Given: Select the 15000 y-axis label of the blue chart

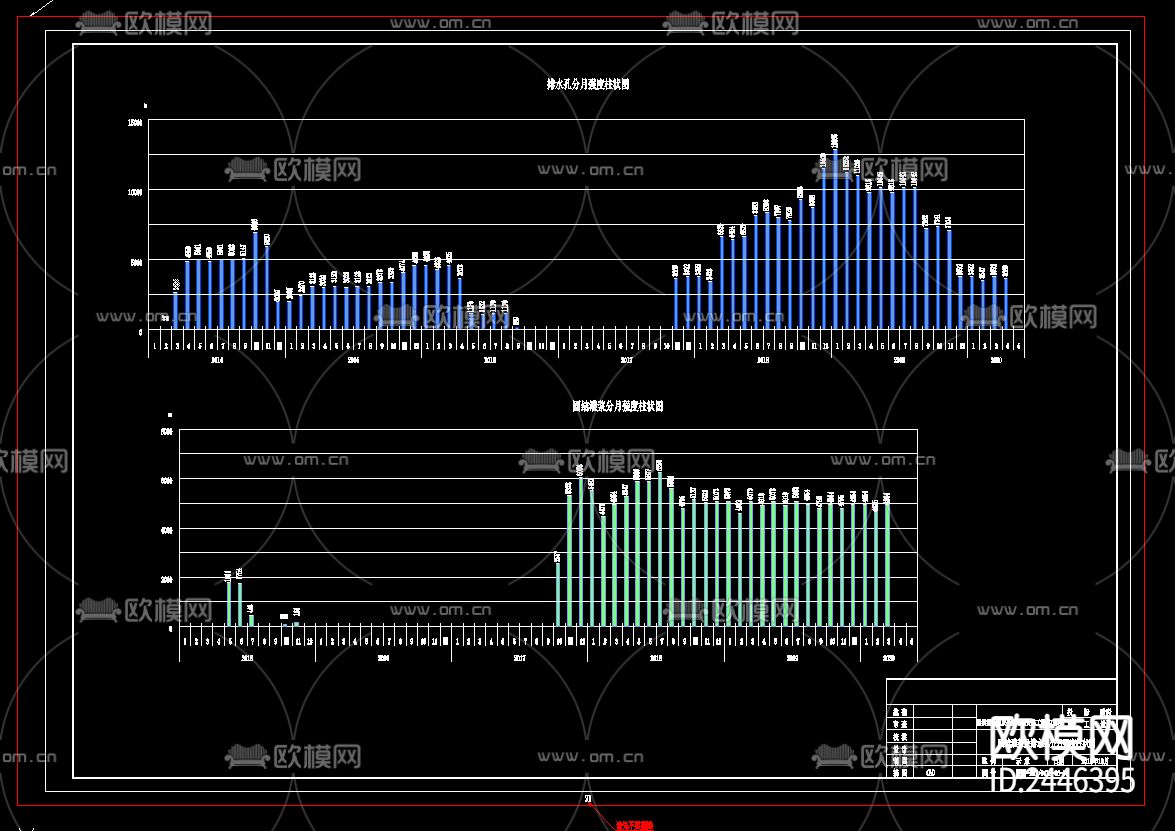Looking at the screenshot, I should pos(135,122).
